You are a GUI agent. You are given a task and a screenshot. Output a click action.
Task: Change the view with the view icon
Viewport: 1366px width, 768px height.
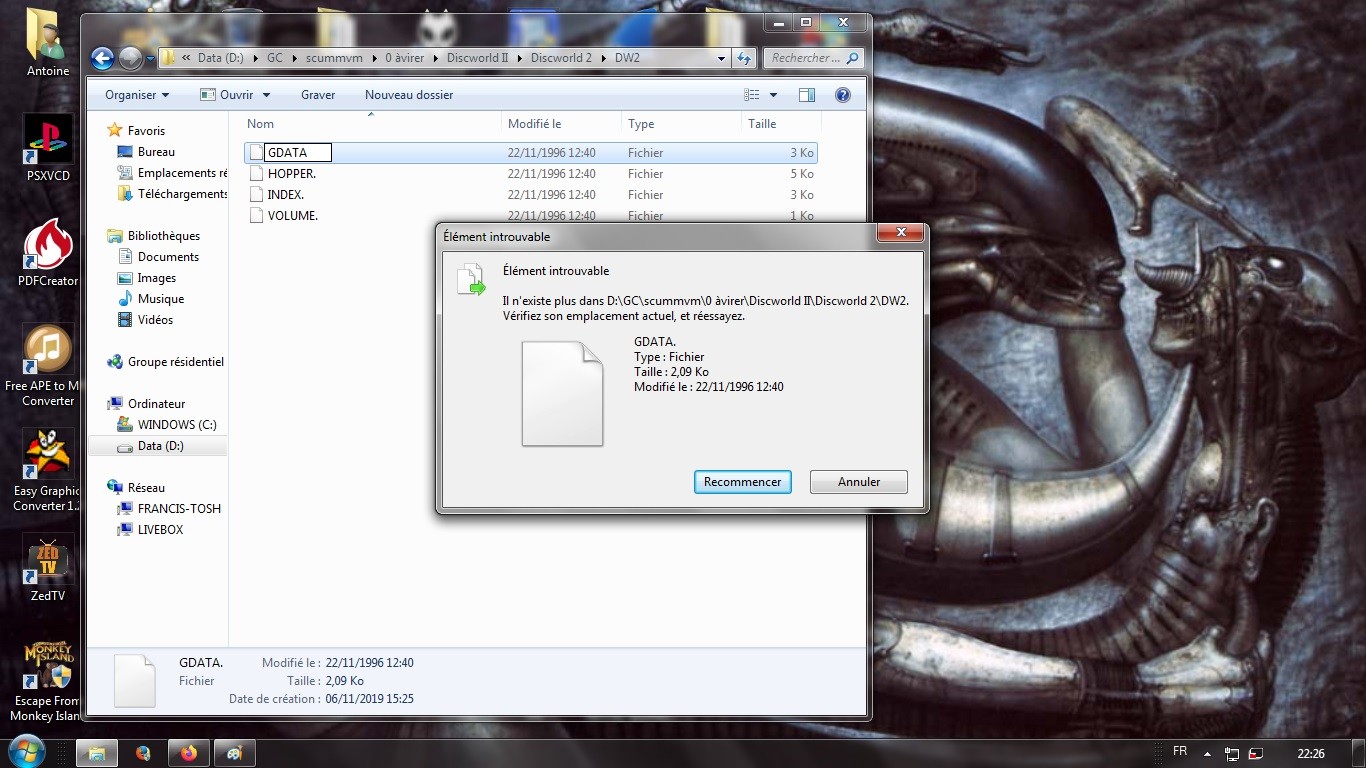(753, 95)
